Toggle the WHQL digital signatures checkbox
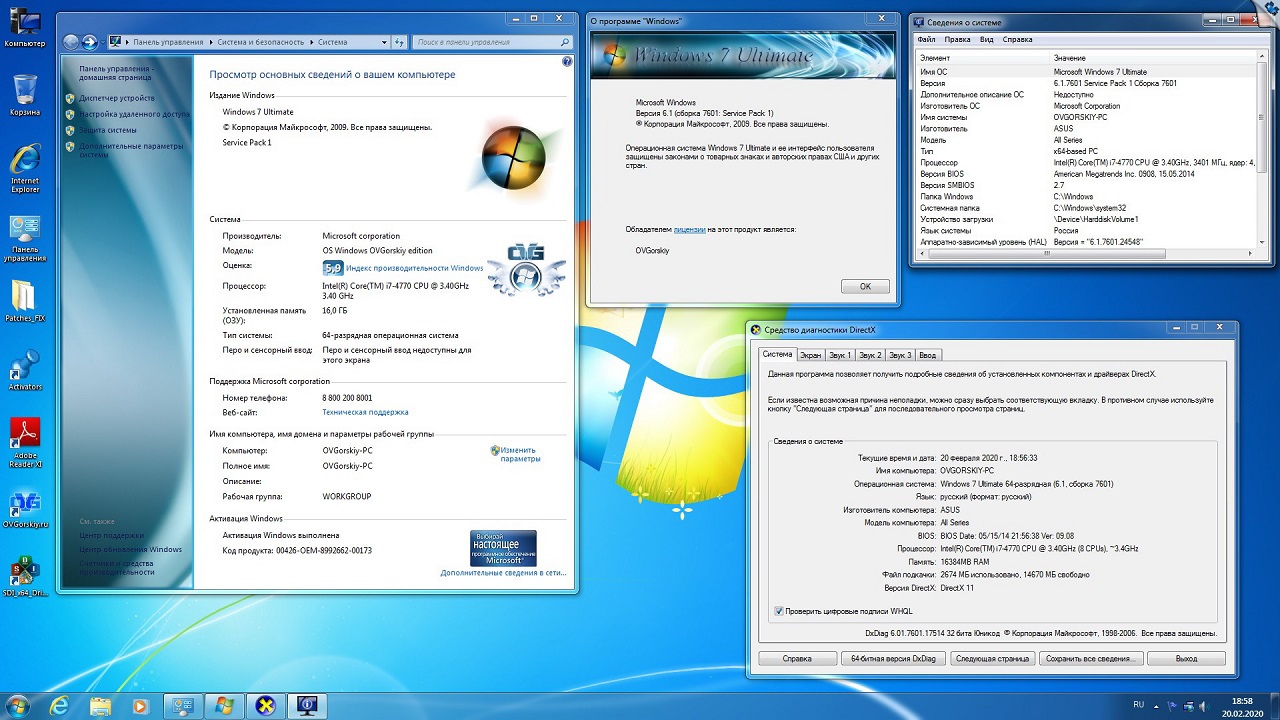Screen dimensions: 1280x720 (x=779, y=611)
